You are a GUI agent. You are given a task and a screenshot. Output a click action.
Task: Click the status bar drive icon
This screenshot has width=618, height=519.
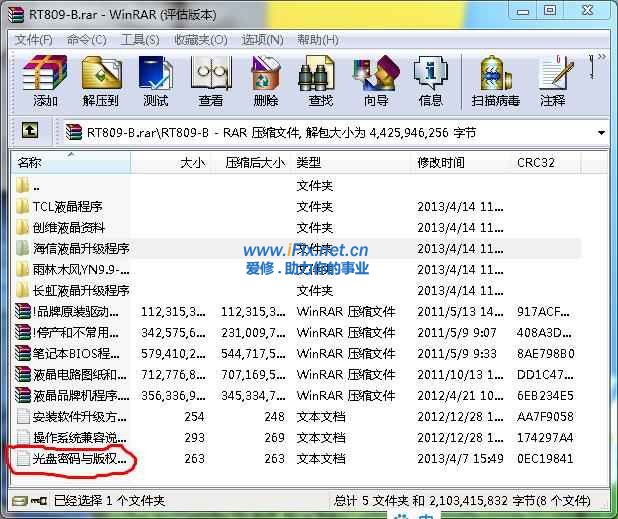point(20,501)
